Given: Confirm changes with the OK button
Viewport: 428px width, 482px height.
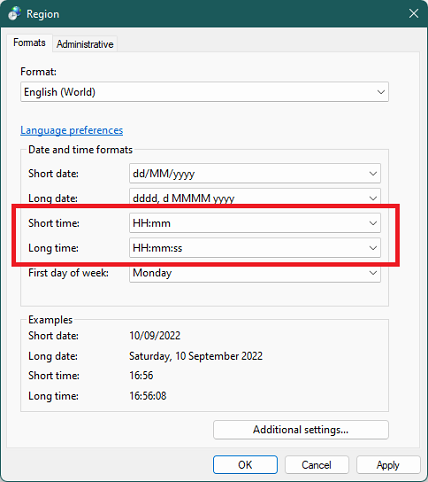Looking at the screenshot, I should pyautogui.click(x=245, y=465).
